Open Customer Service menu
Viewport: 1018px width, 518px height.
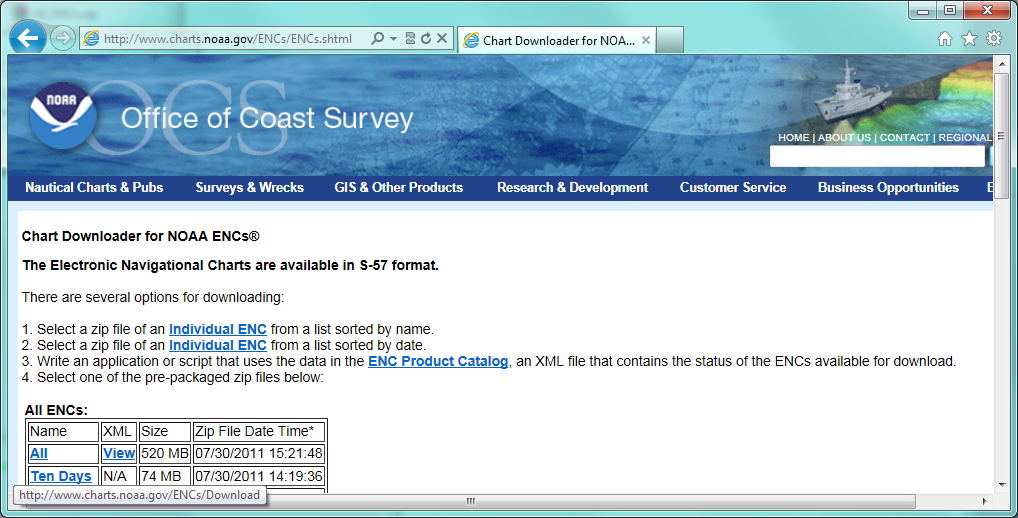733,188
